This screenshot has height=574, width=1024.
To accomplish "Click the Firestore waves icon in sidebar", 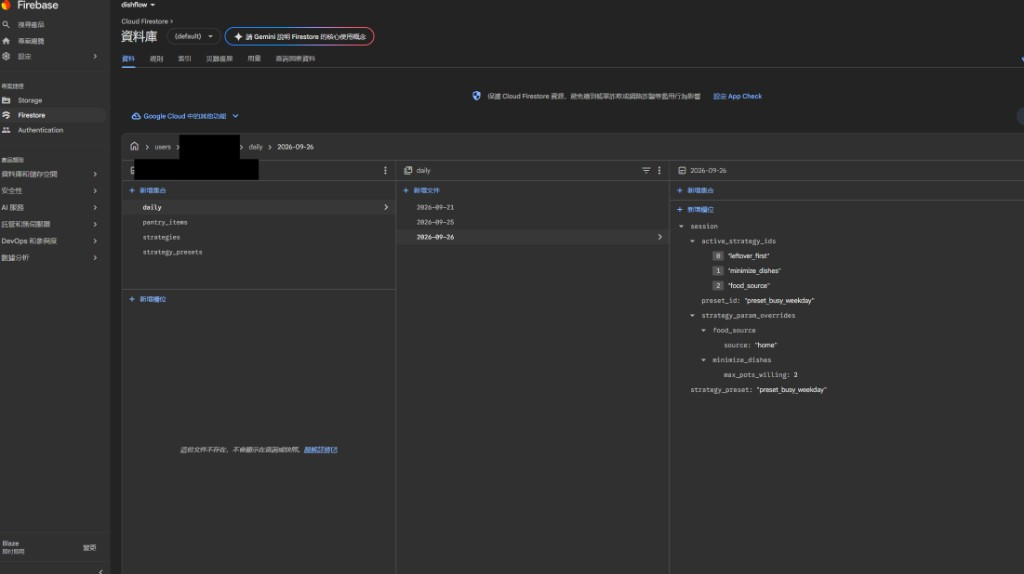I will click(6, 115).
